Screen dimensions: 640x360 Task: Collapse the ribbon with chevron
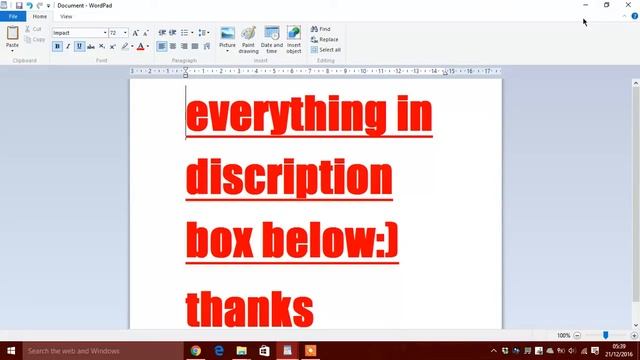coord(624,16)
